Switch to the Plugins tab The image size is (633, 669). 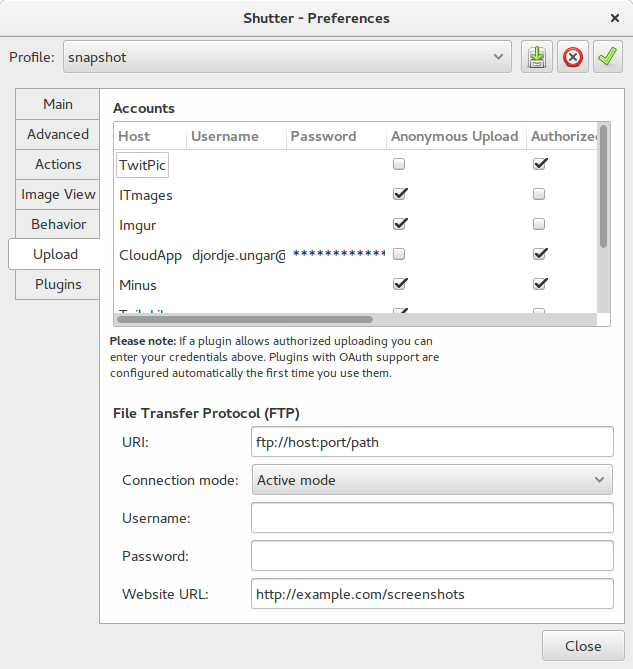tap(58, 284)
